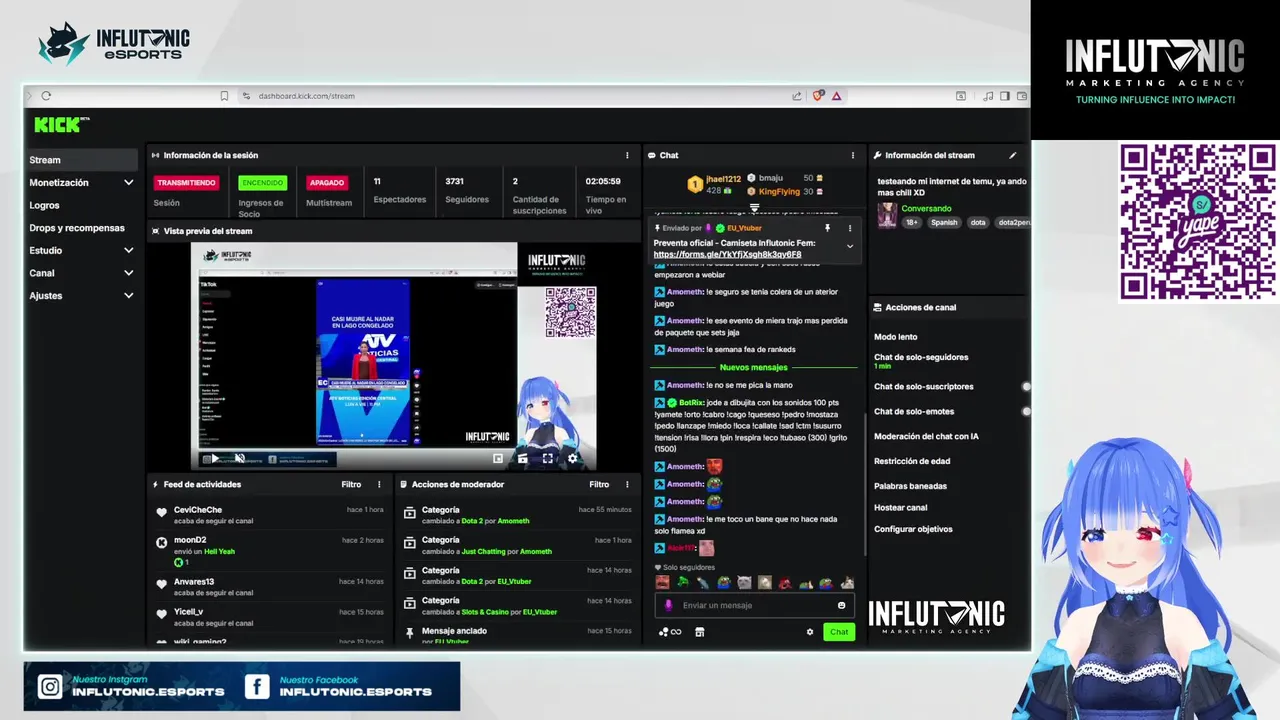Play the stream preview video
Viewport: 1280px width, 720px height.
pos(214,459)
